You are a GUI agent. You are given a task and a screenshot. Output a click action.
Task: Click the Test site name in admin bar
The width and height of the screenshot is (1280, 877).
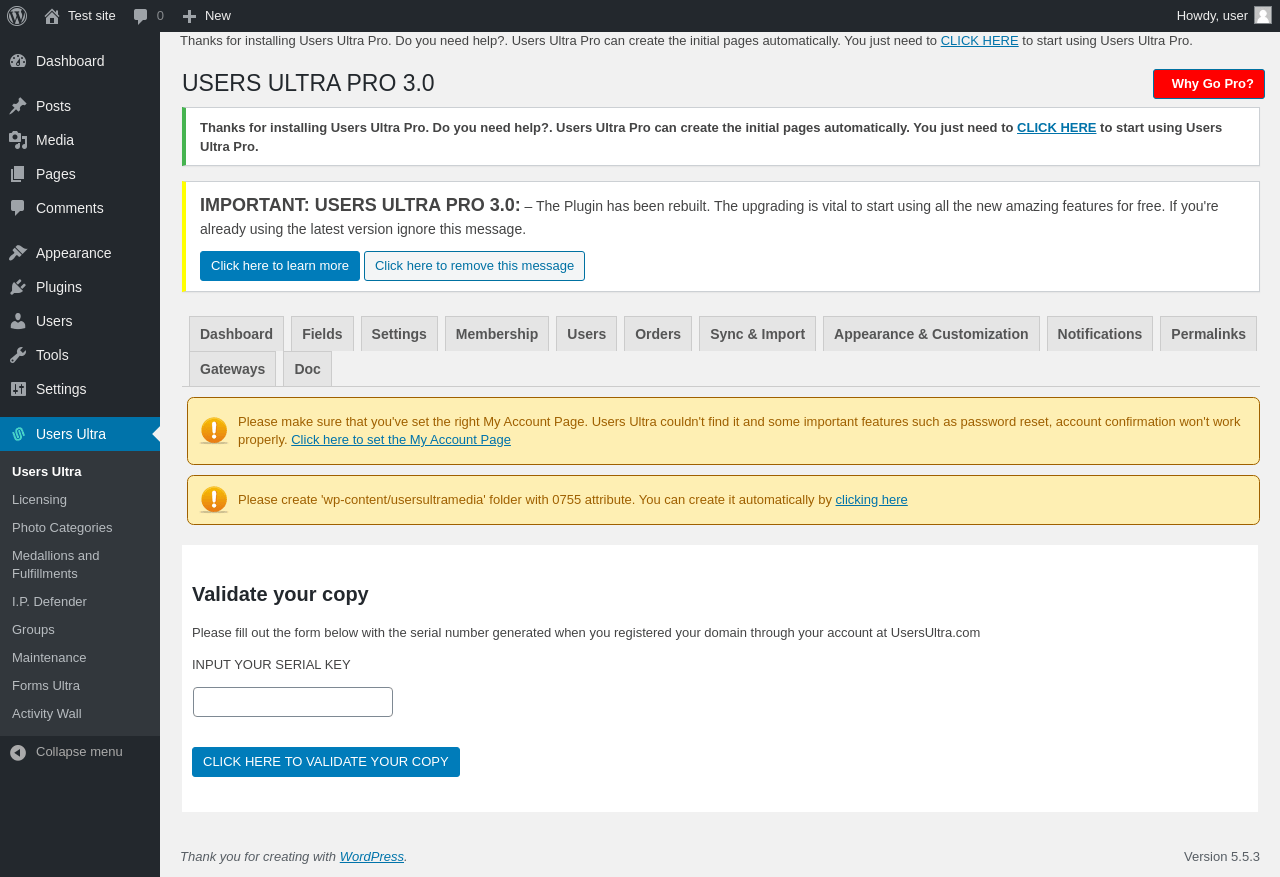(x=92, y=16)
